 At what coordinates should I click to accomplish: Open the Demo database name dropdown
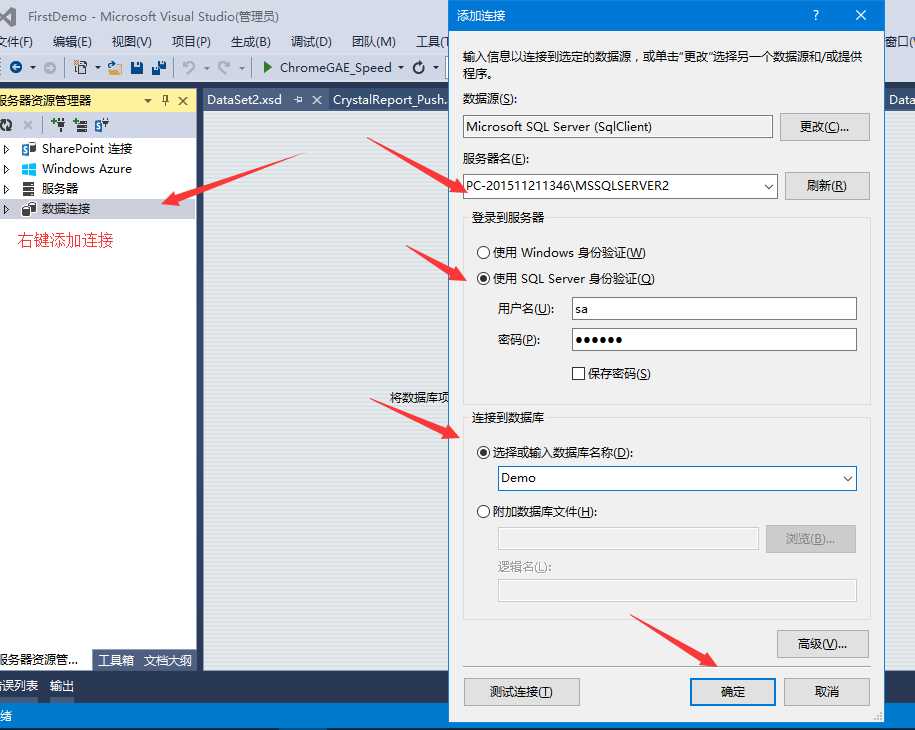pos(847,478)
